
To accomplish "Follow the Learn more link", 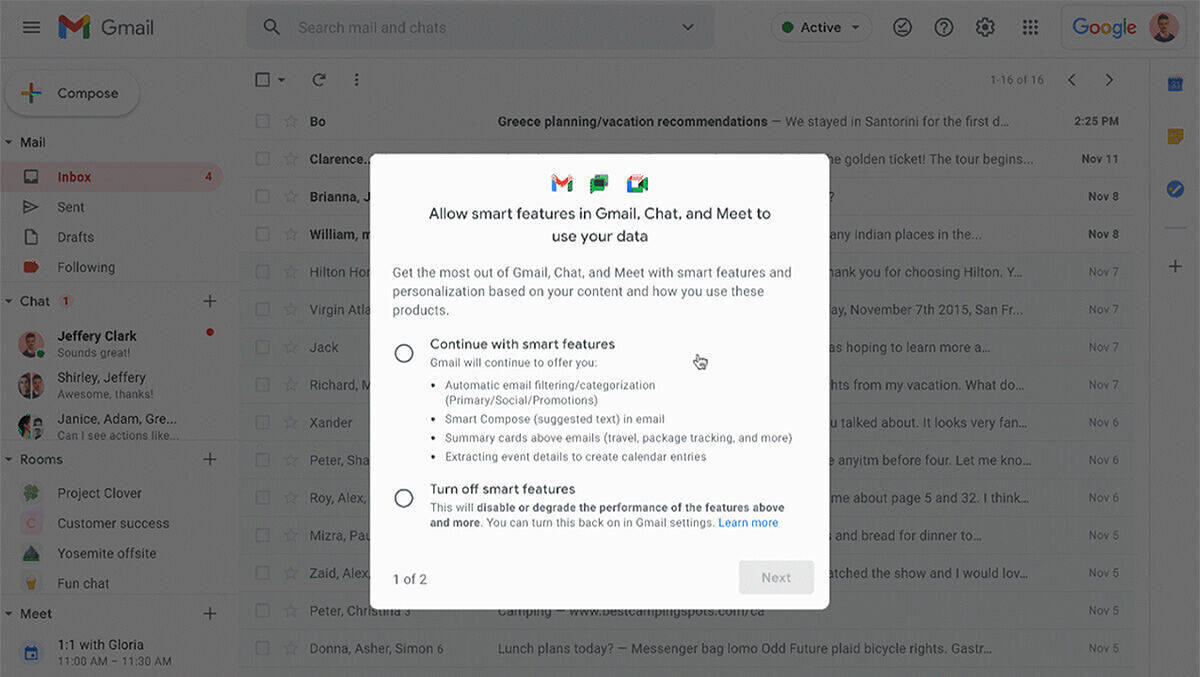I will [x=748, y=523].
